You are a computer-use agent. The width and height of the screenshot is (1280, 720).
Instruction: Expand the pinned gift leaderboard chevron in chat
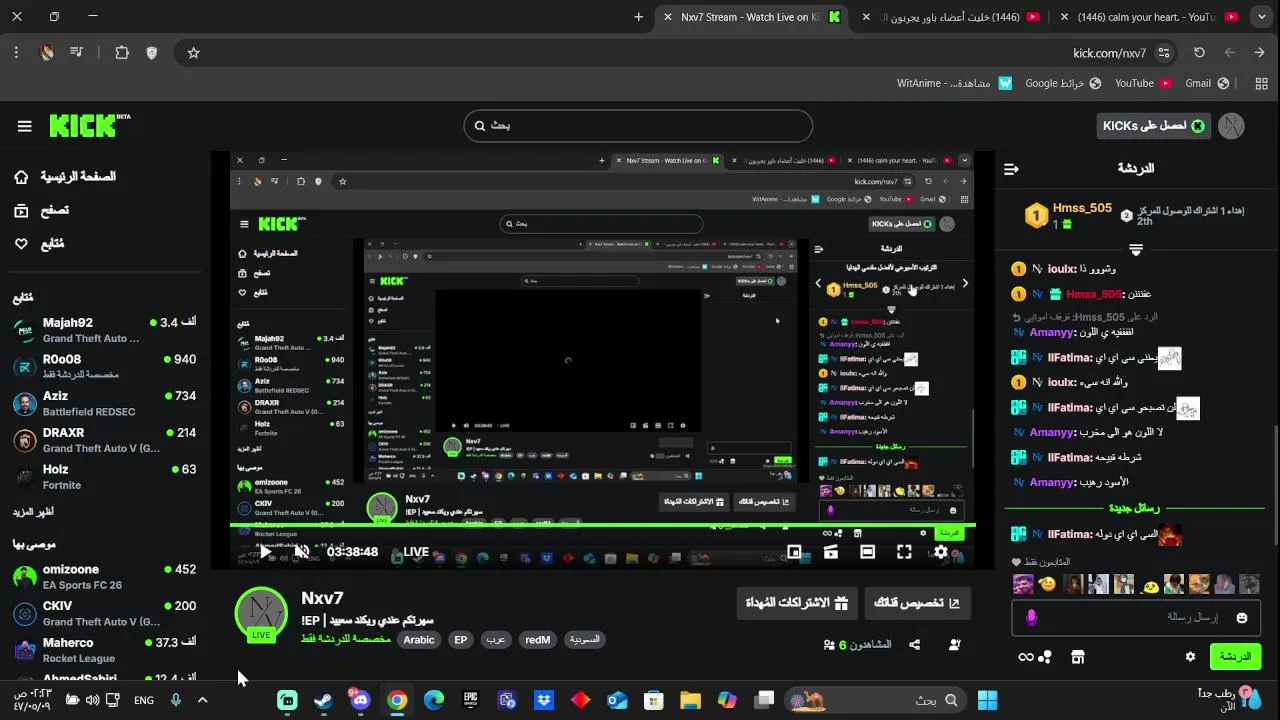1136,249
